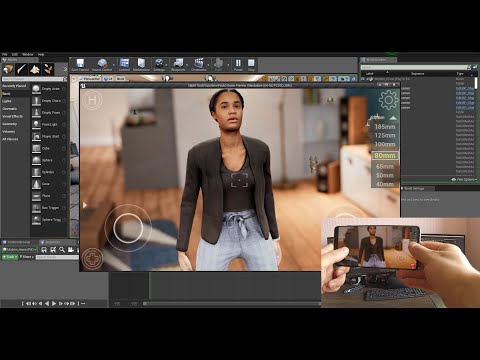Click the sequencer play forward button

click(54, 303)
